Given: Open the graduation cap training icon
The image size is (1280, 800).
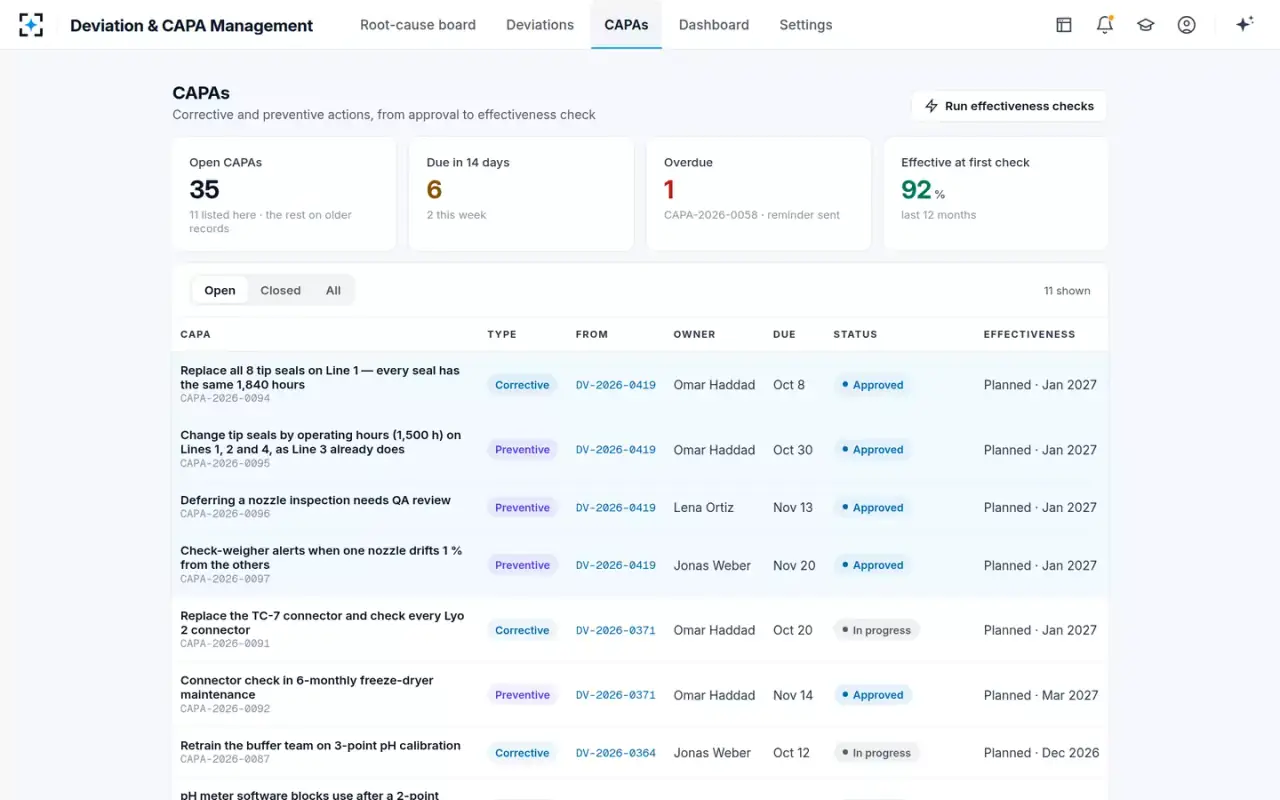Looking at the screenshot, I should click(1146, 25).
